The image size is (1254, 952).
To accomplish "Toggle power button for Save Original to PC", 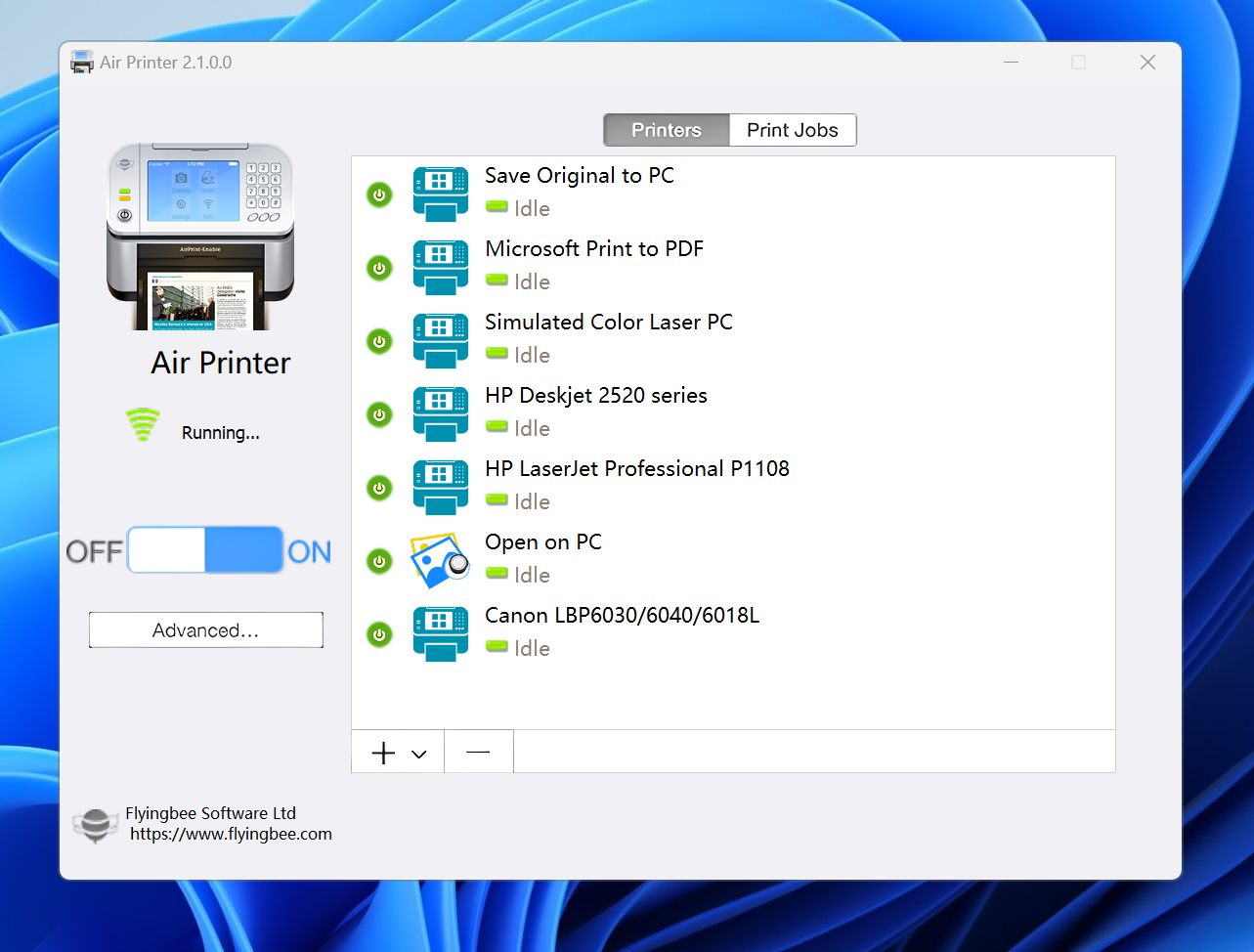I will click(379, 195).
